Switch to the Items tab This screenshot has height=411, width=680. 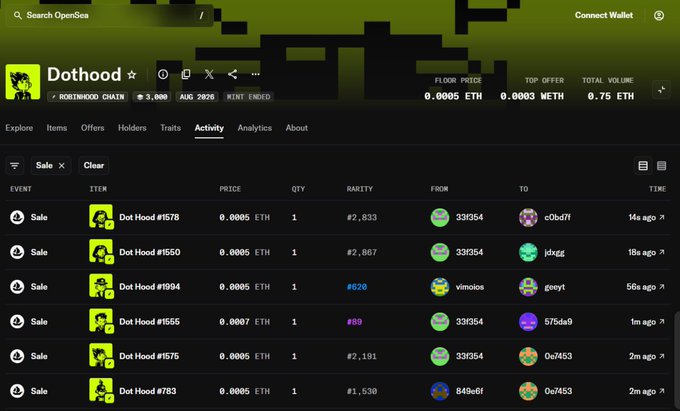[x=57, y=128]
